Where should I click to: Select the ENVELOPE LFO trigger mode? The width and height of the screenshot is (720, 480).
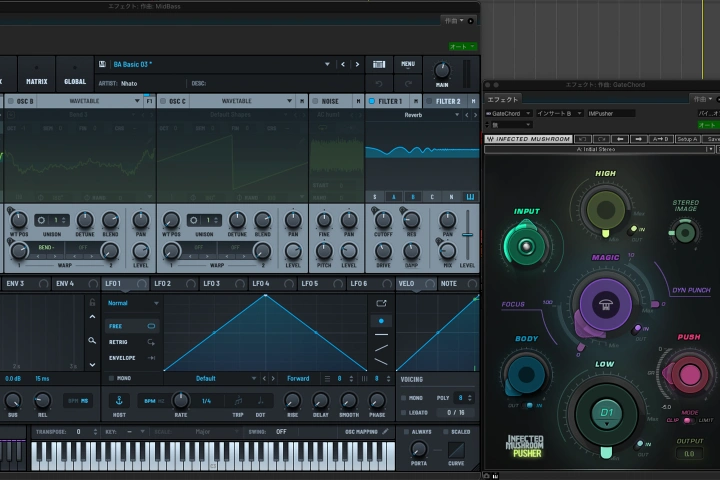132,358
